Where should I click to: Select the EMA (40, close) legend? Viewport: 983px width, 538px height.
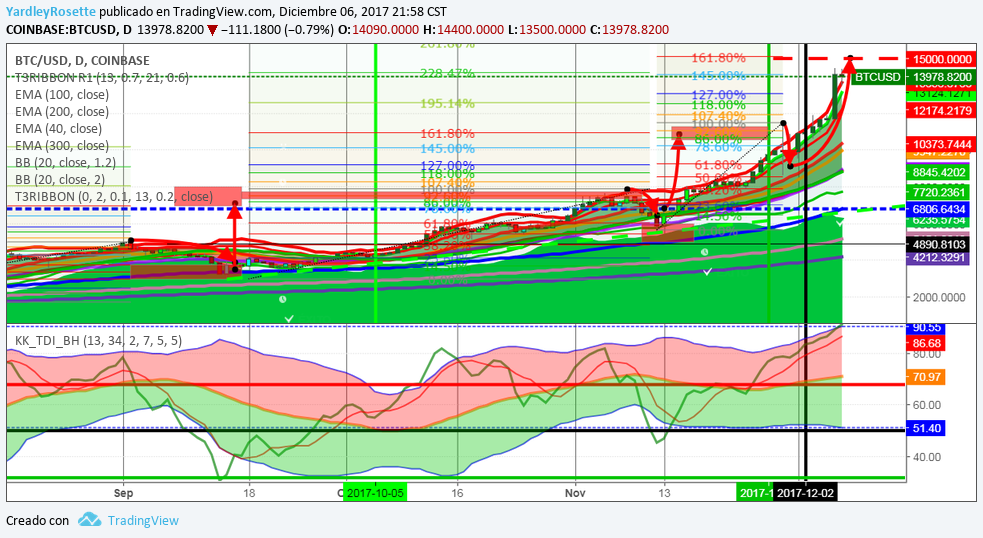coord(58,129)
